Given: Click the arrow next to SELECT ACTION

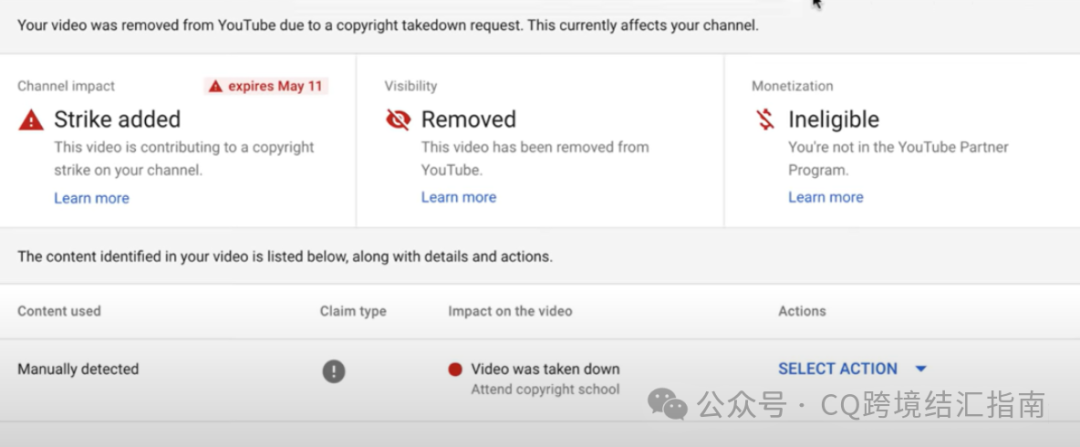Looking at the screenshot, I should click(x=921, y=369).
